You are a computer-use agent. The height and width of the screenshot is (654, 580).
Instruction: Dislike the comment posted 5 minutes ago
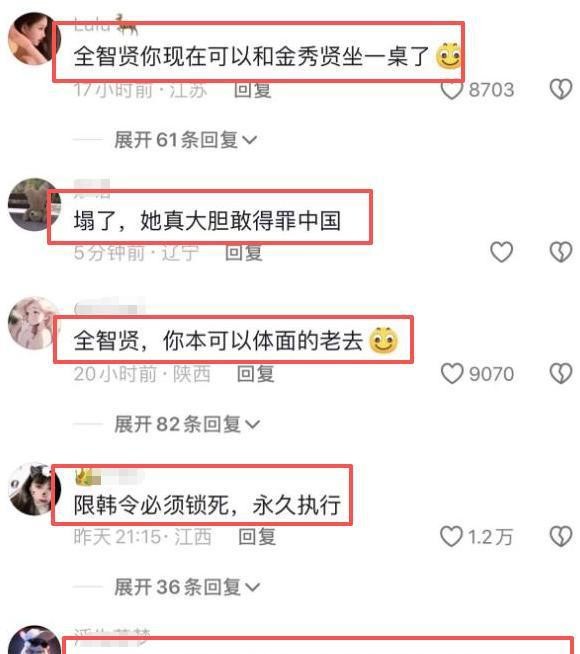click(560, 252)
